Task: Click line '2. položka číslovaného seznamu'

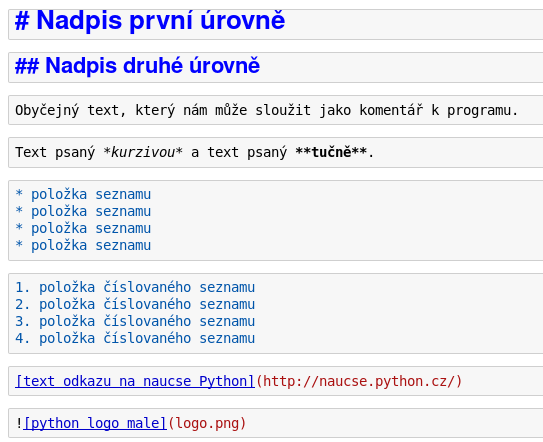Action: (x=135, y=304)
